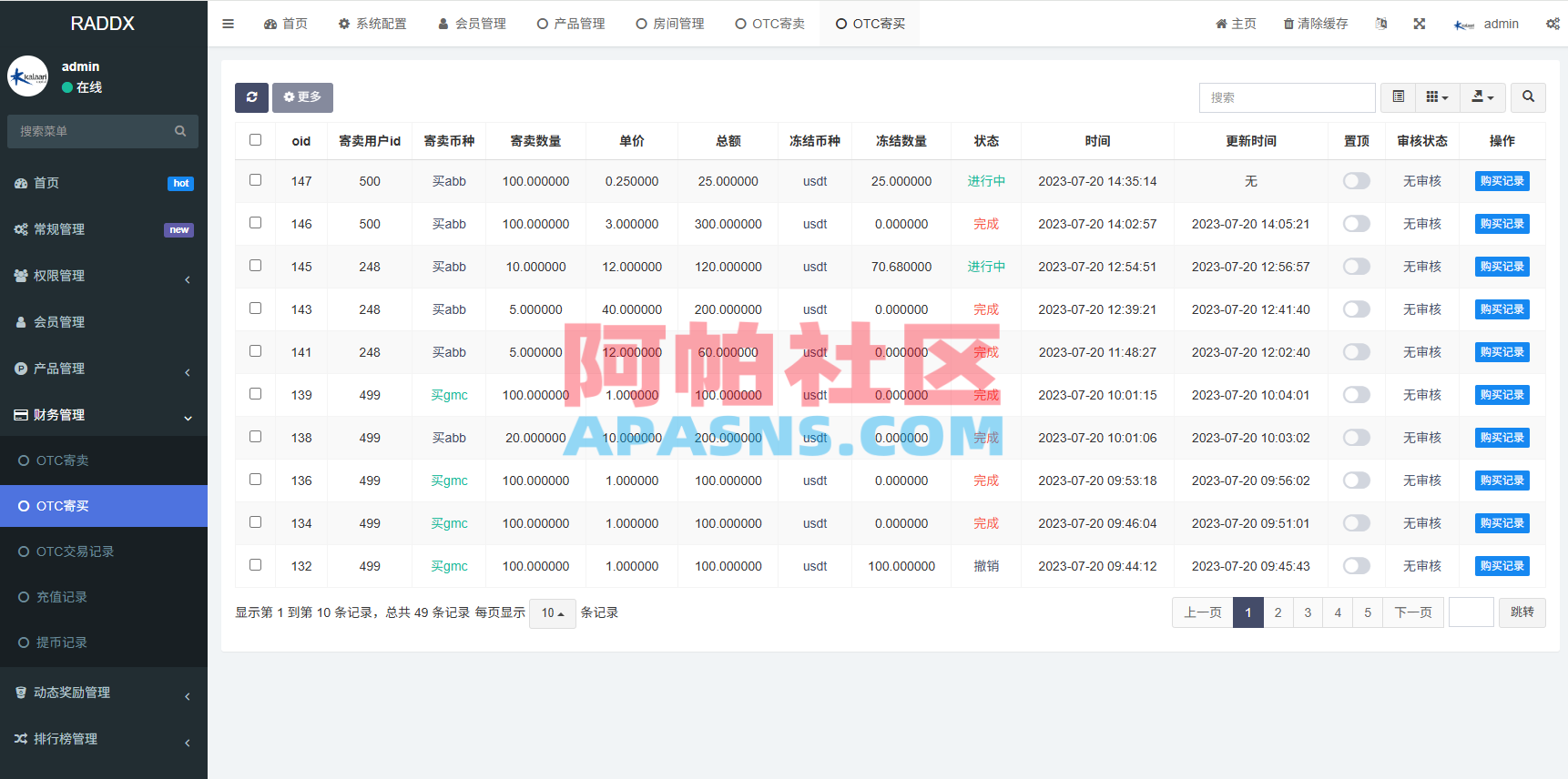Screen dimensions: 1568x779
Task: Click the 更多 button
Action: pos(302,97)
